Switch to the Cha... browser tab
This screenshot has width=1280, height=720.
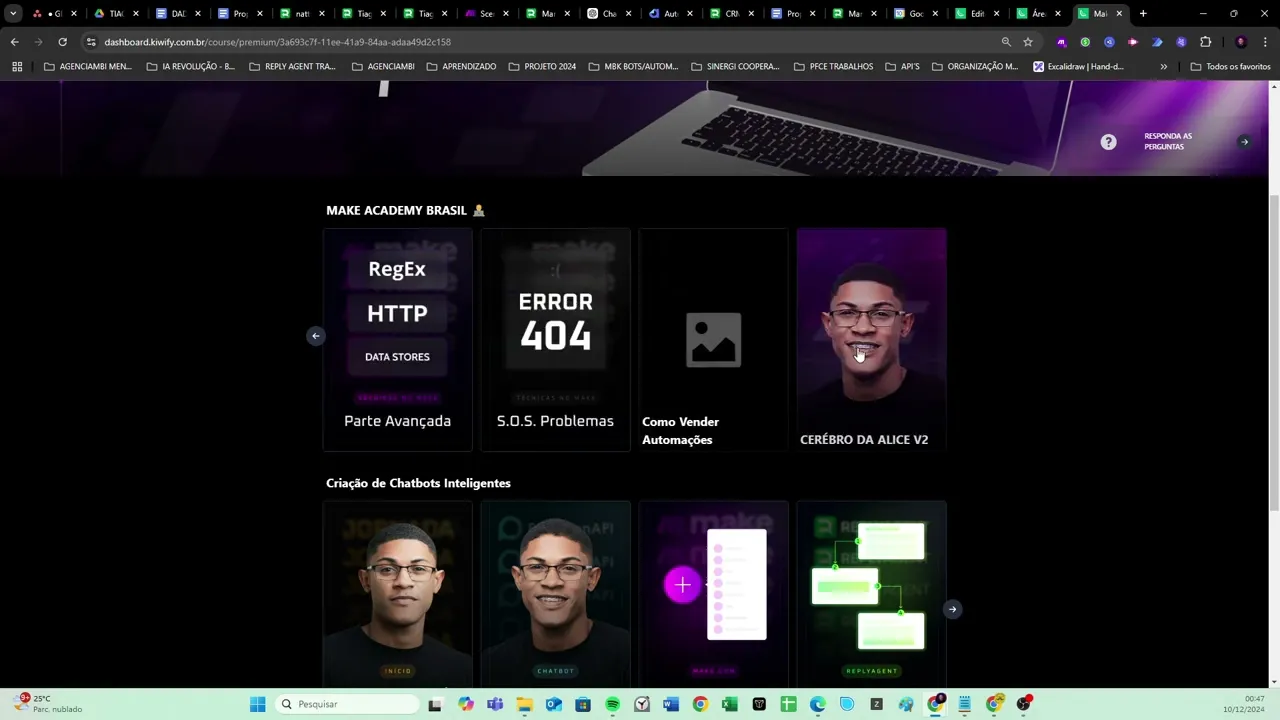[x=608, y=14]
